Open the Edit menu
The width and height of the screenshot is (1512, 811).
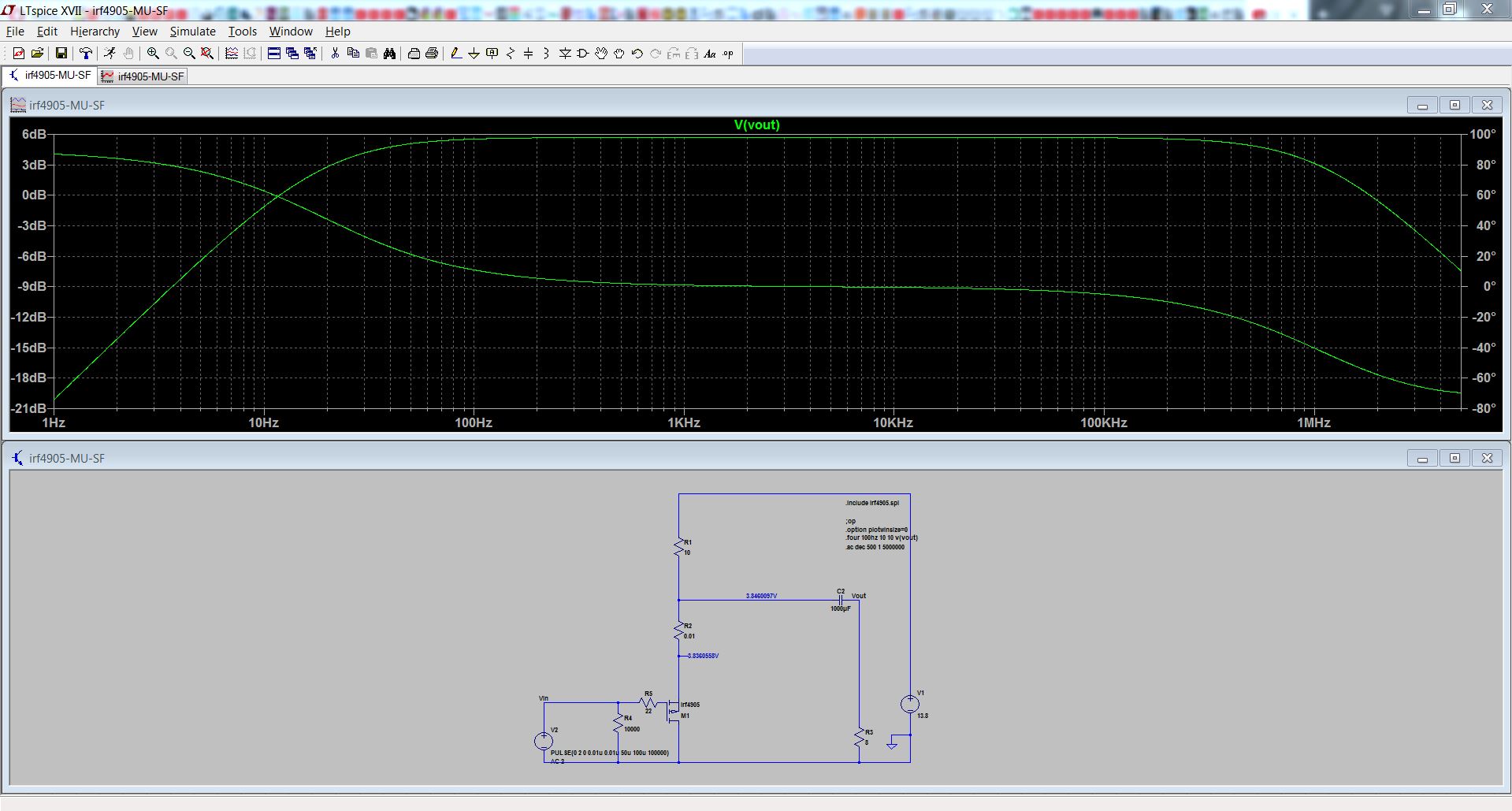(47, 32)
